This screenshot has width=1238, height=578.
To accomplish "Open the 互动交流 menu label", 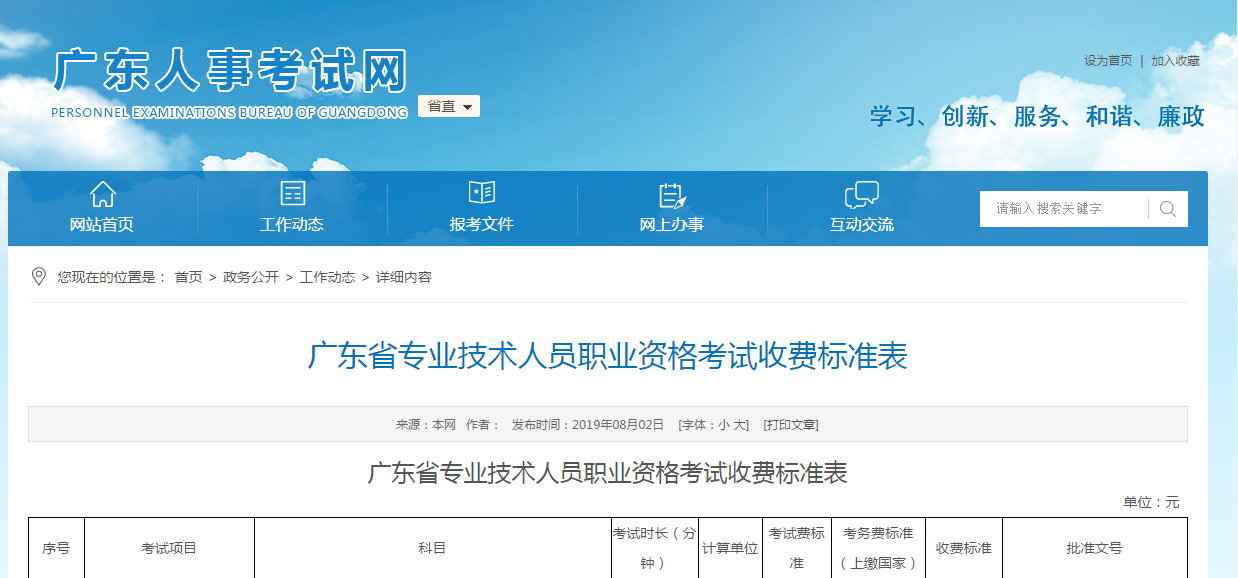I will click(861, 225).
